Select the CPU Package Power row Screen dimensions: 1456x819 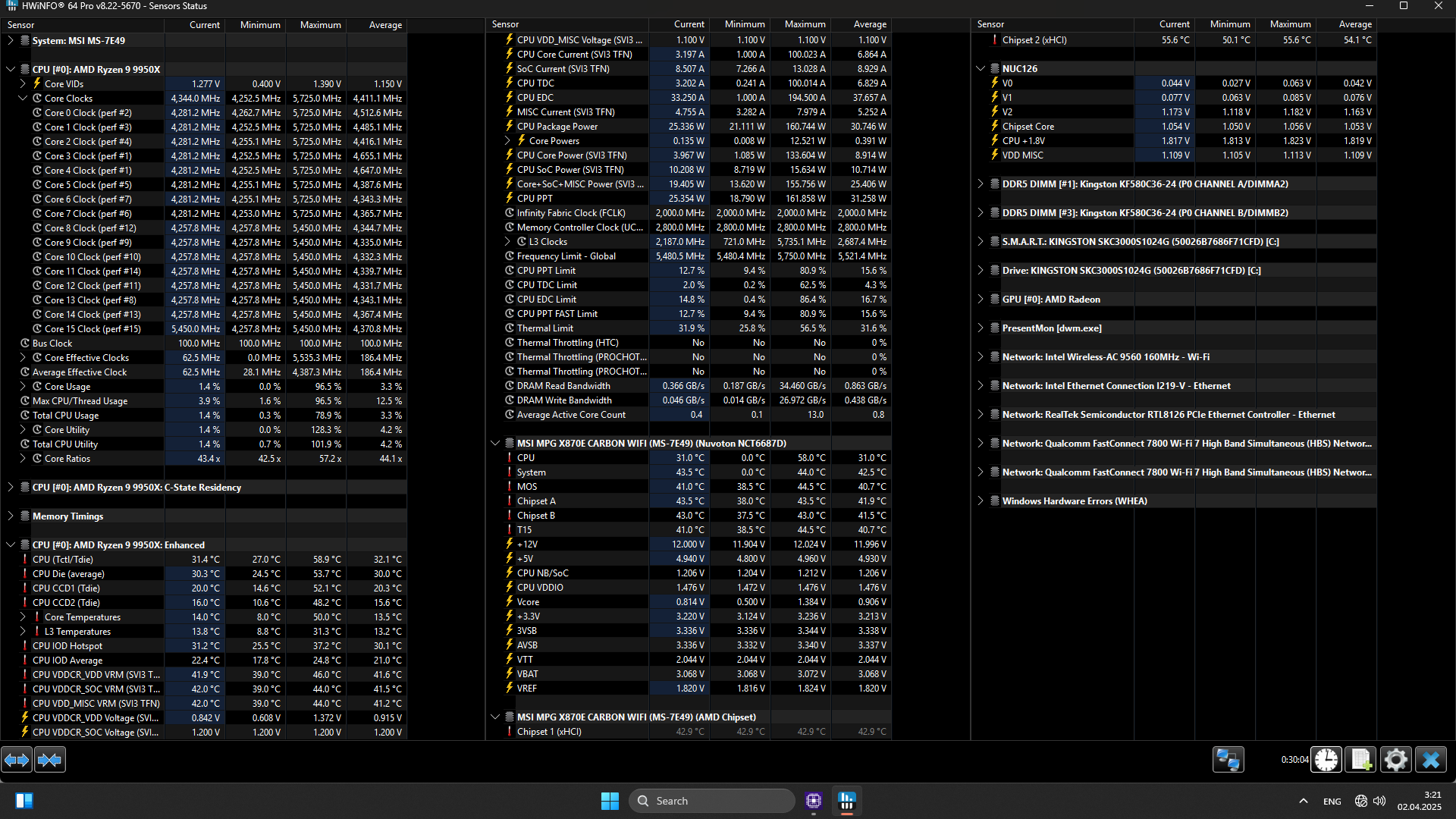point(557,127)
